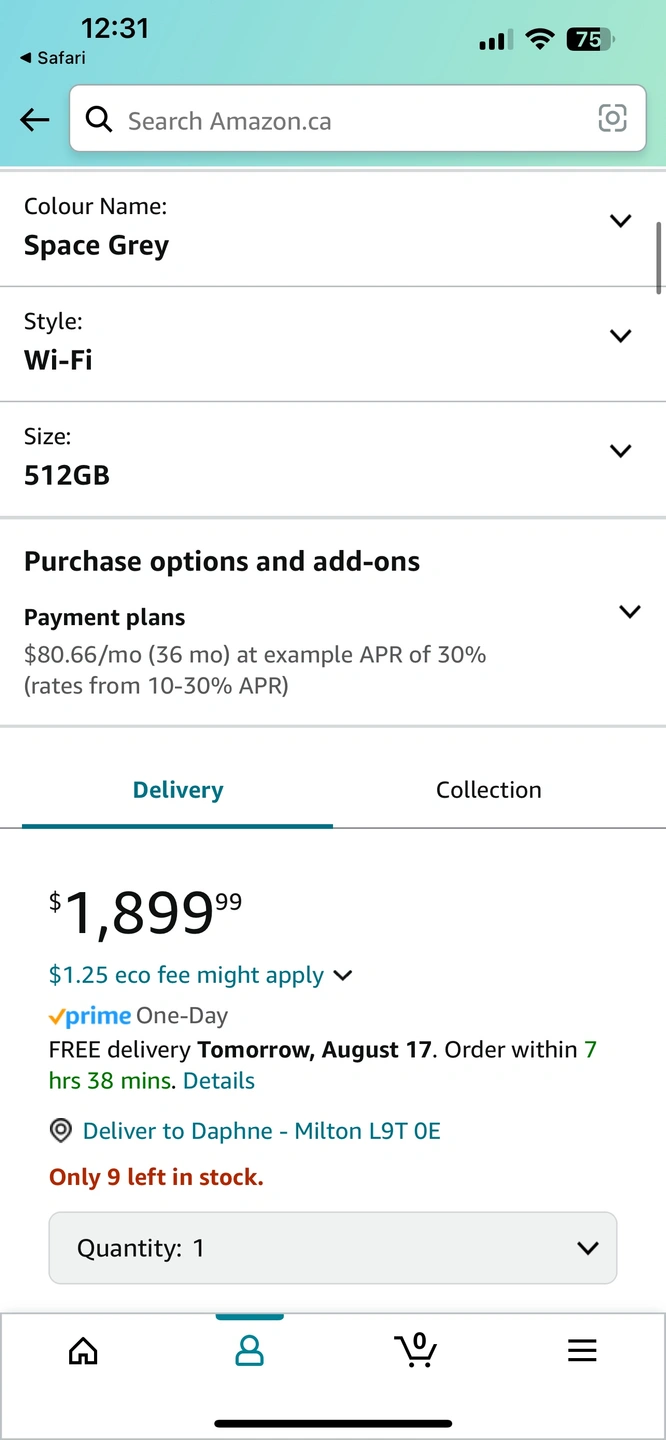Expand the Size 512GB selector

[620, 451]
